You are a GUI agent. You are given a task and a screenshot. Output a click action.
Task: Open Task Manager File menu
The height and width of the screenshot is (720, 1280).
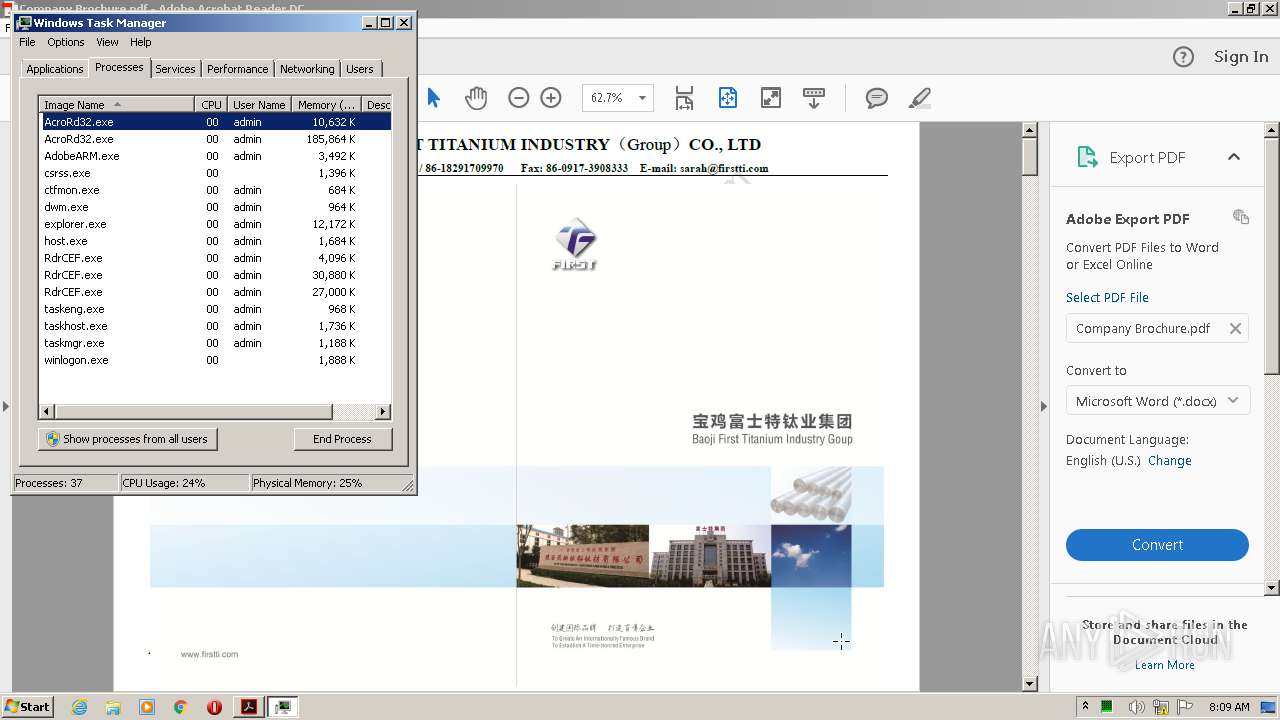point(27,42)
